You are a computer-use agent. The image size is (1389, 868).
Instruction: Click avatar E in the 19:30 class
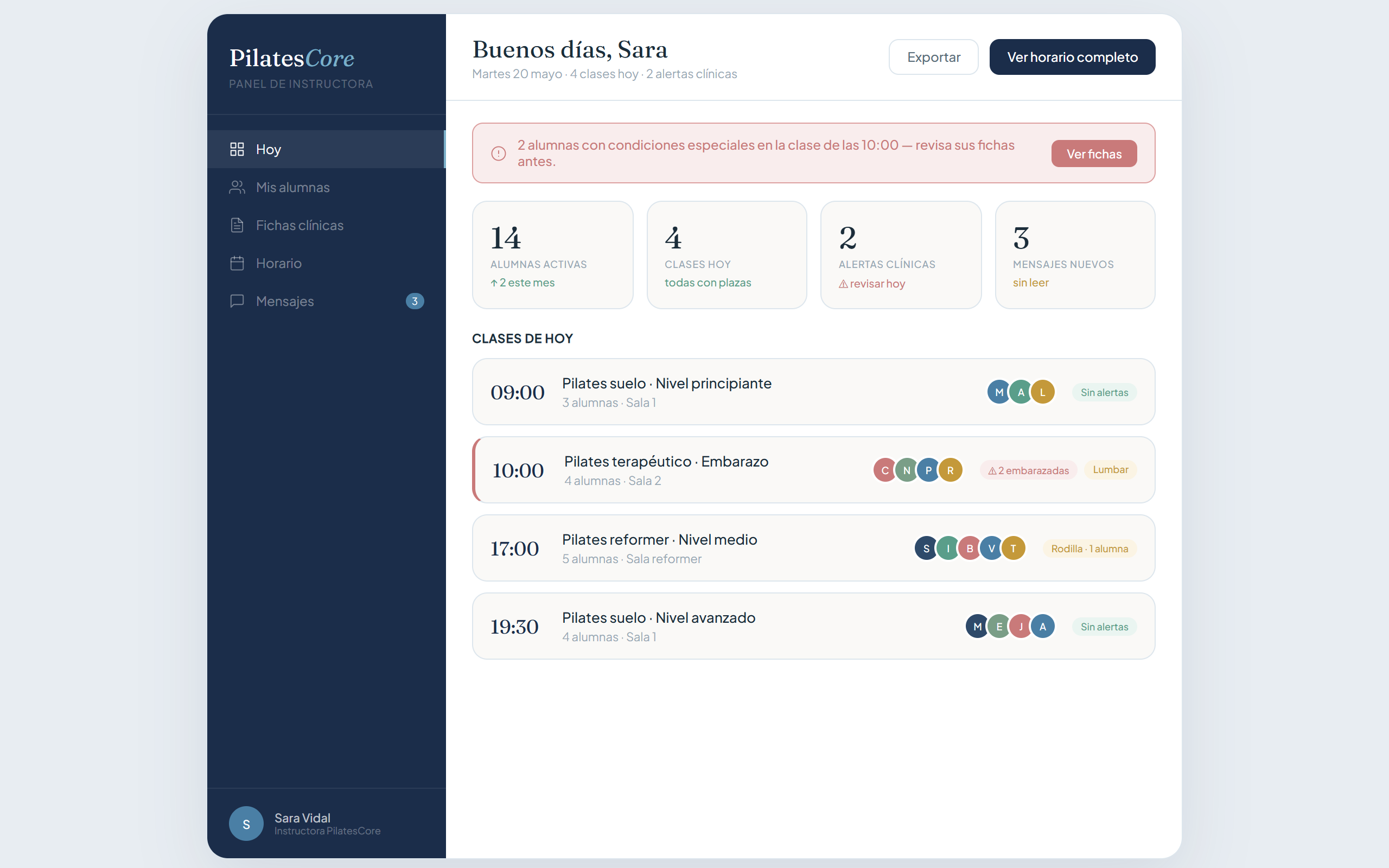click(999, 626)
